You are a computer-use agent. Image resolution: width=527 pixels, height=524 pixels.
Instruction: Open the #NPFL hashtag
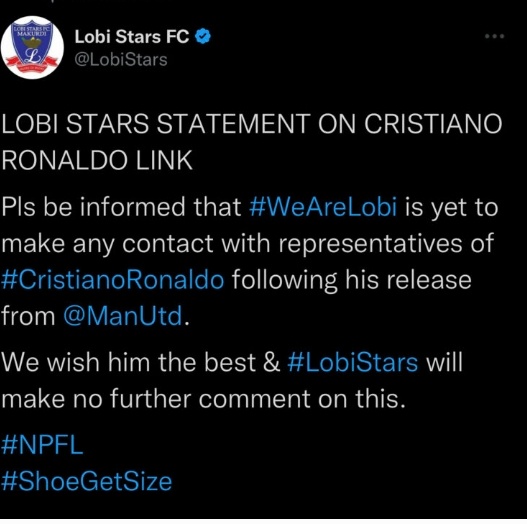42,445
